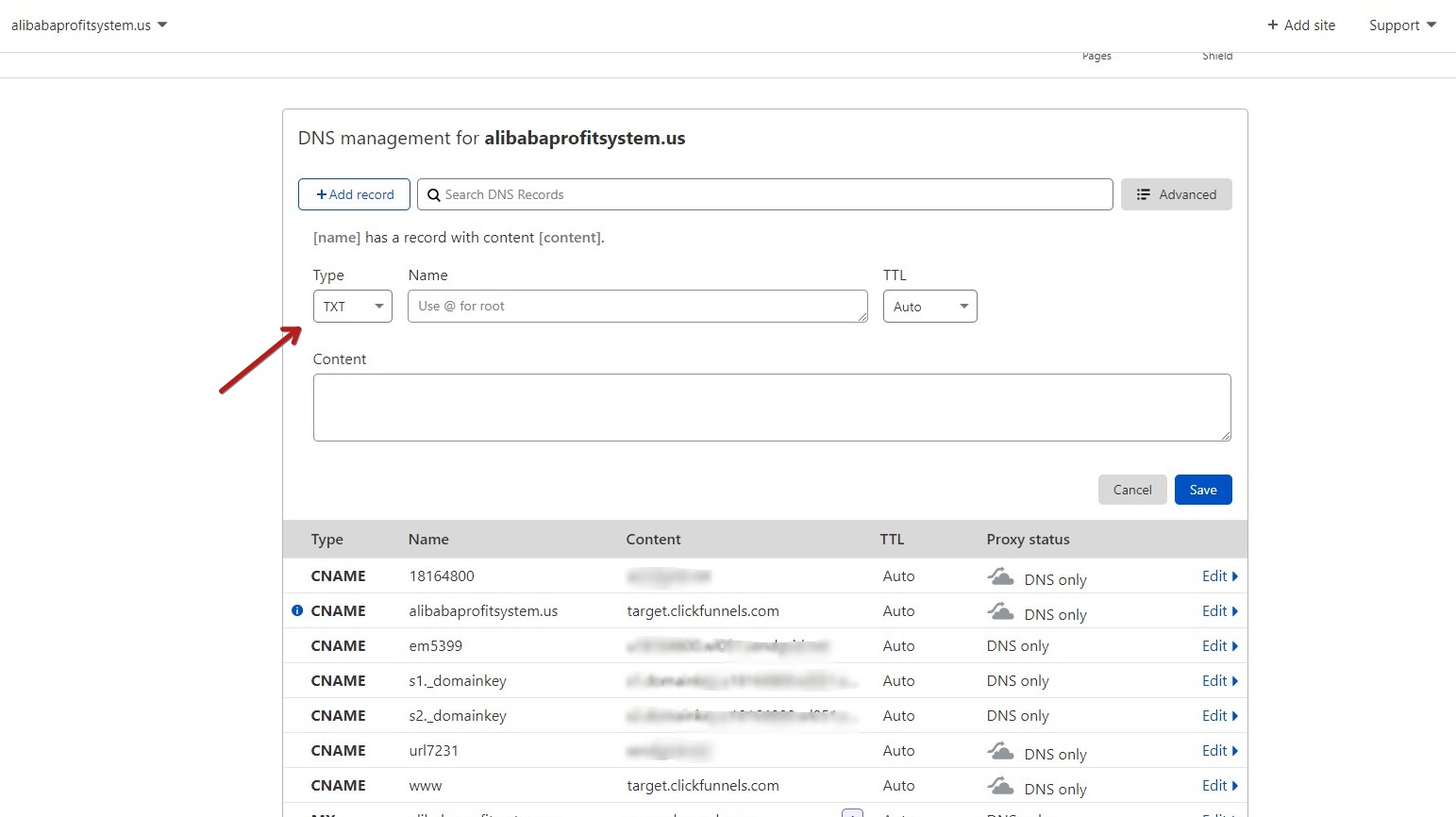
Task: Save the new DNS record
Action: 1203,490
